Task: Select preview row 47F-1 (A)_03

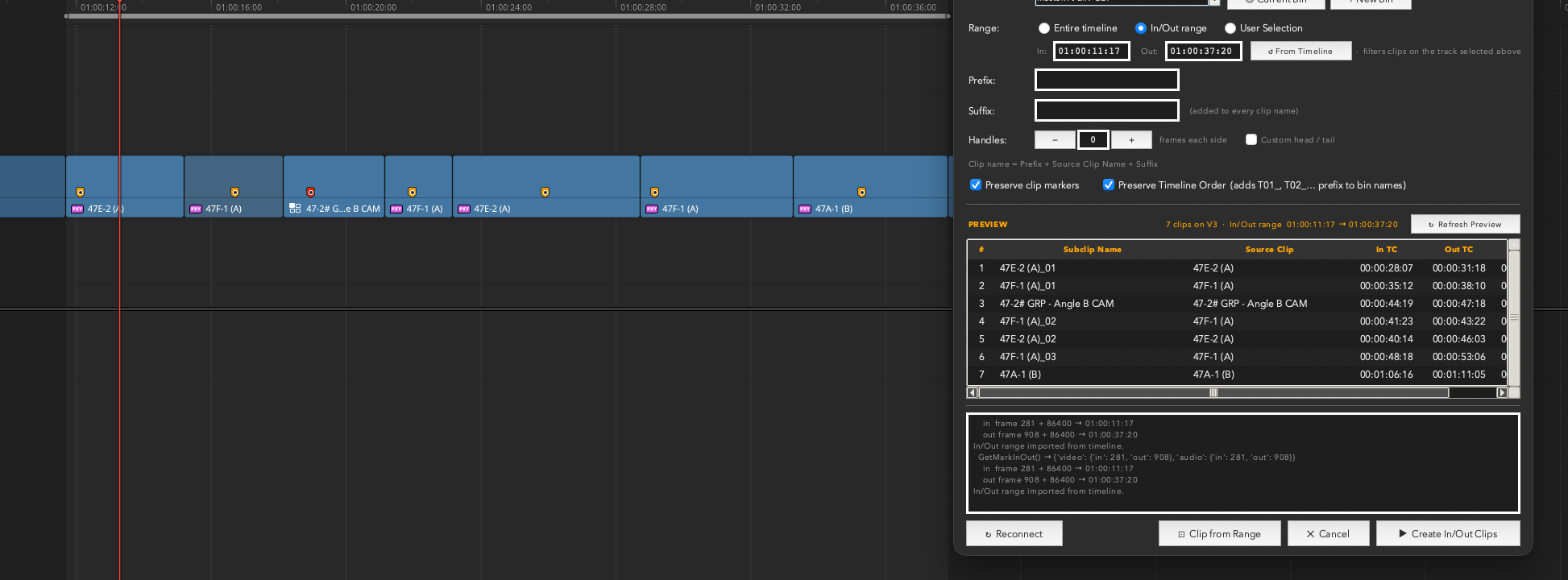Action: tap(1238, 357)
